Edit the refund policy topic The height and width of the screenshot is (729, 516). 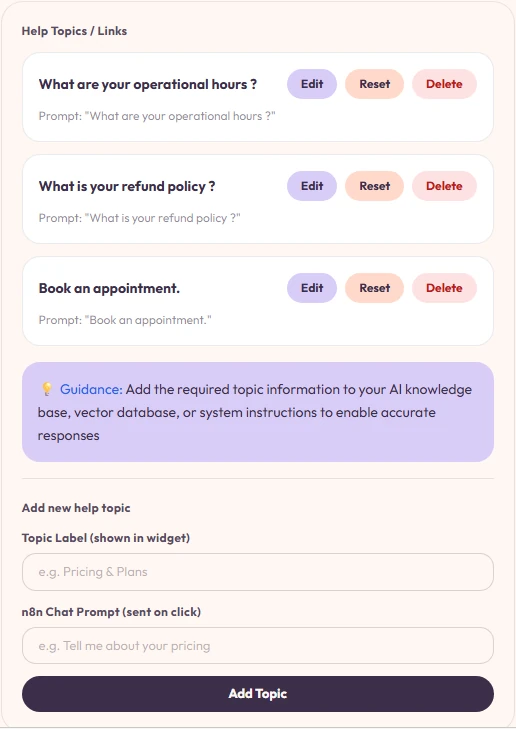[312, 186]
